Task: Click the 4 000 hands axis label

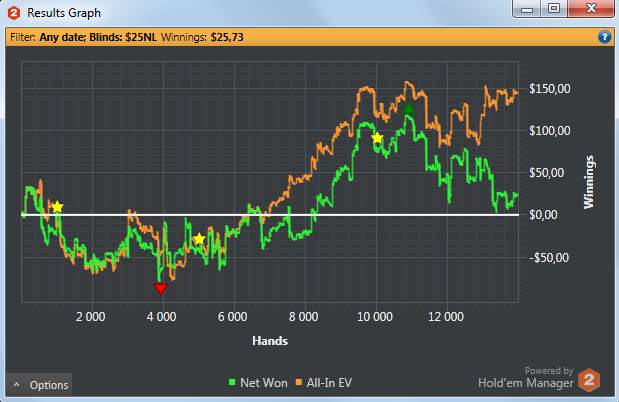Action: coord(161,317)
